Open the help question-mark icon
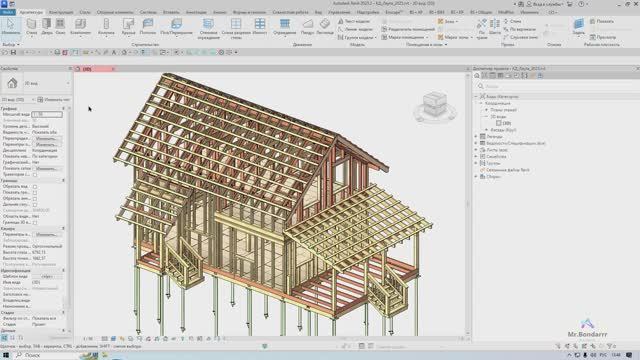Screen dimensions: 640x360 pos(581,4)
